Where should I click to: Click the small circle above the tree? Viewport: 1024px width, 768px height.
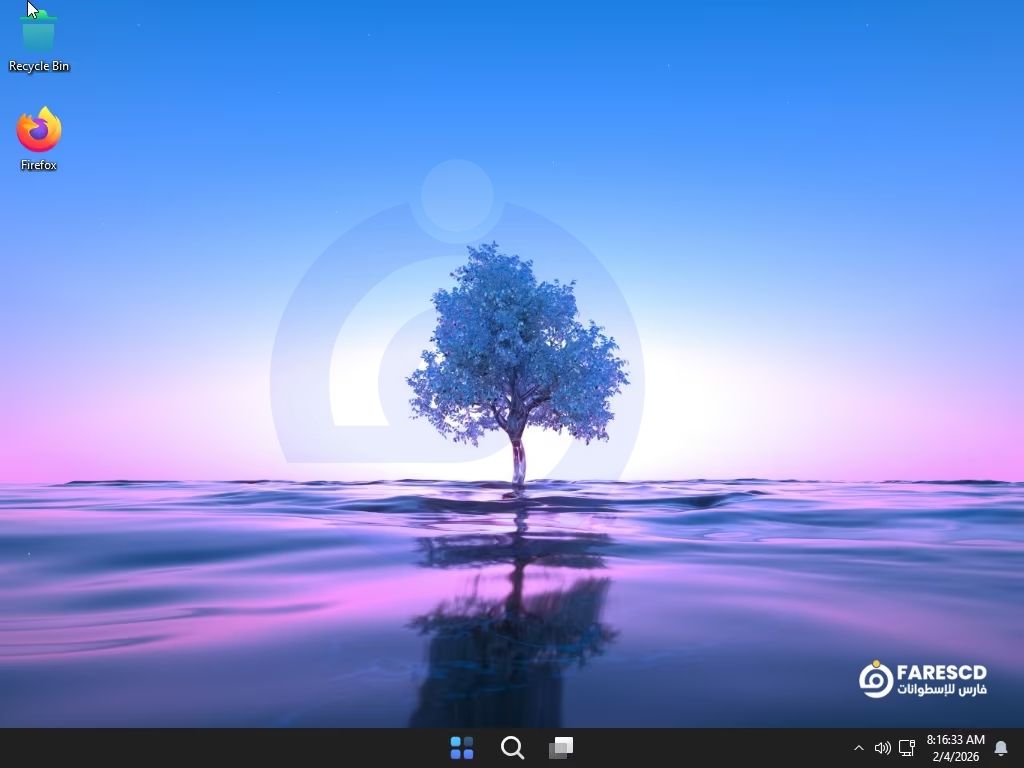click(457, 195)
